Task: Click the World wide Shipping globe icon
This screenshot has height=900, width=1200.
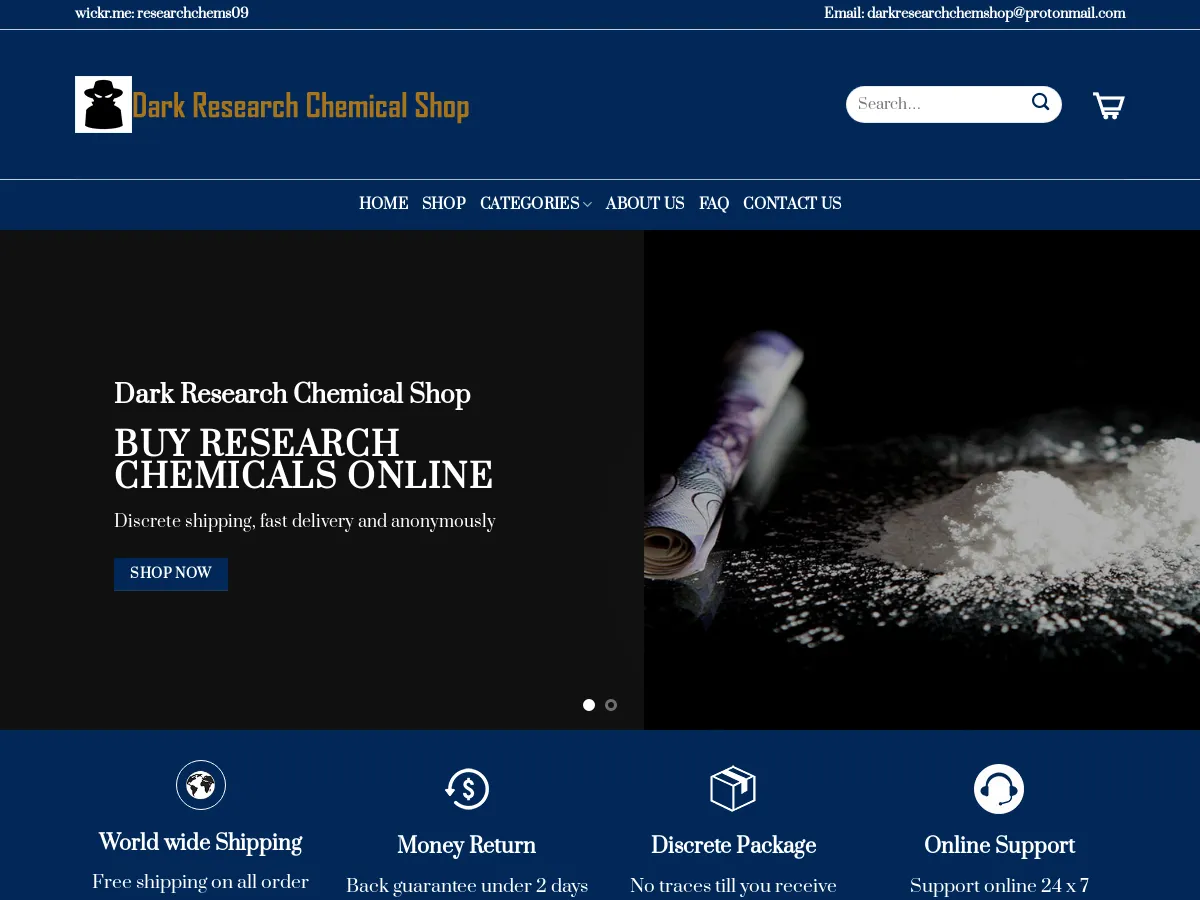Action: (200, 785)
